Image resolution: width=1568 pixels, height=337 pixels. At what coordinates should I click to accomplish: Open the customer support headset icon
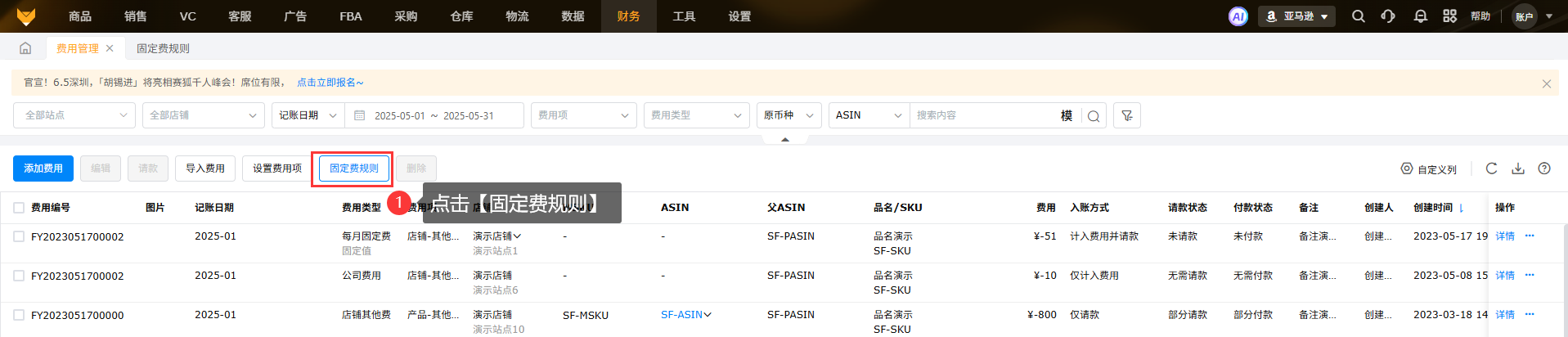(x=1388, y=16)
